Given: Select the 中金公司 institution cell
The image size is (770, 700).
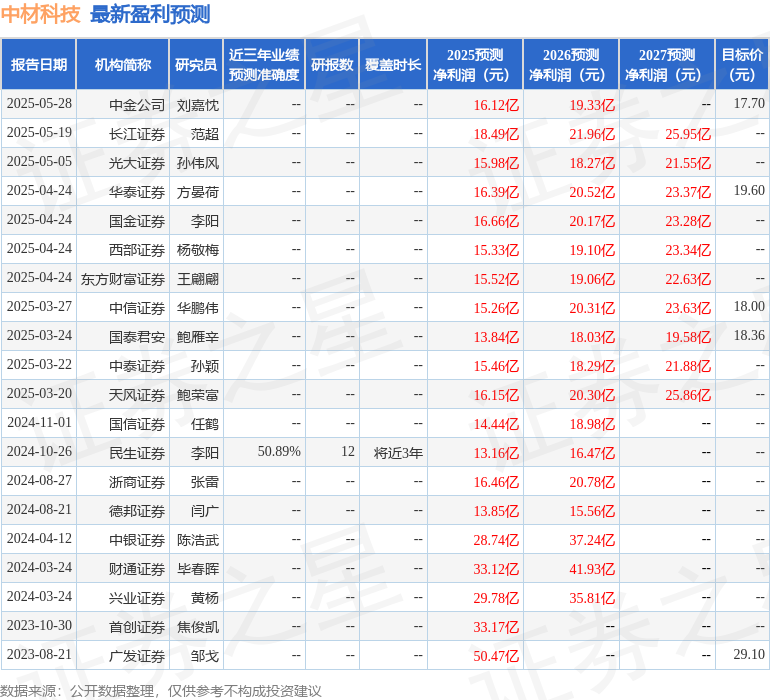Looking at the screenshot, I should coord(137,104).
